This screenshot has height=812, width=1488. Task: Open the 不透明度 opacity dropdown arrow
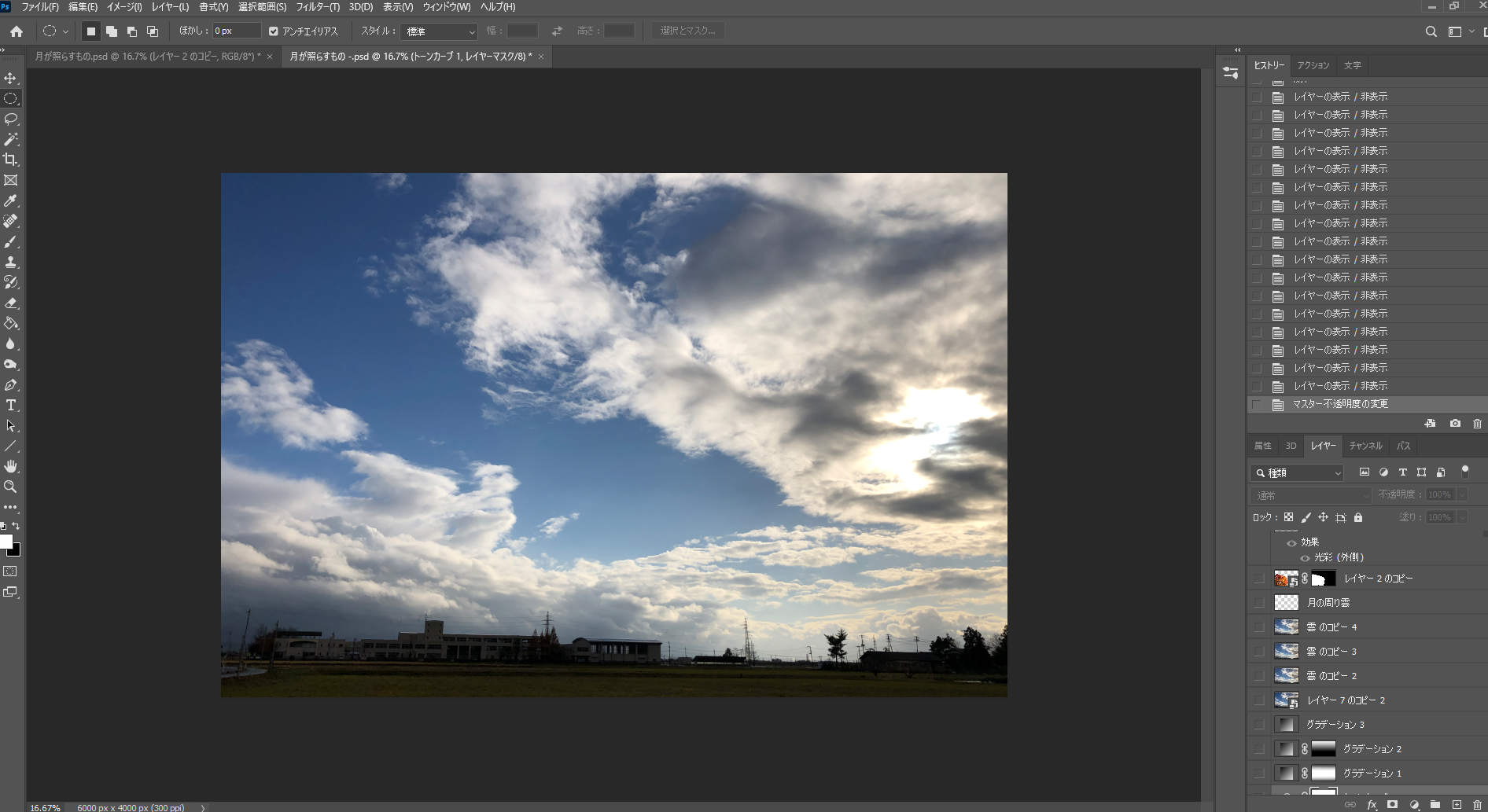(1462, 495)
